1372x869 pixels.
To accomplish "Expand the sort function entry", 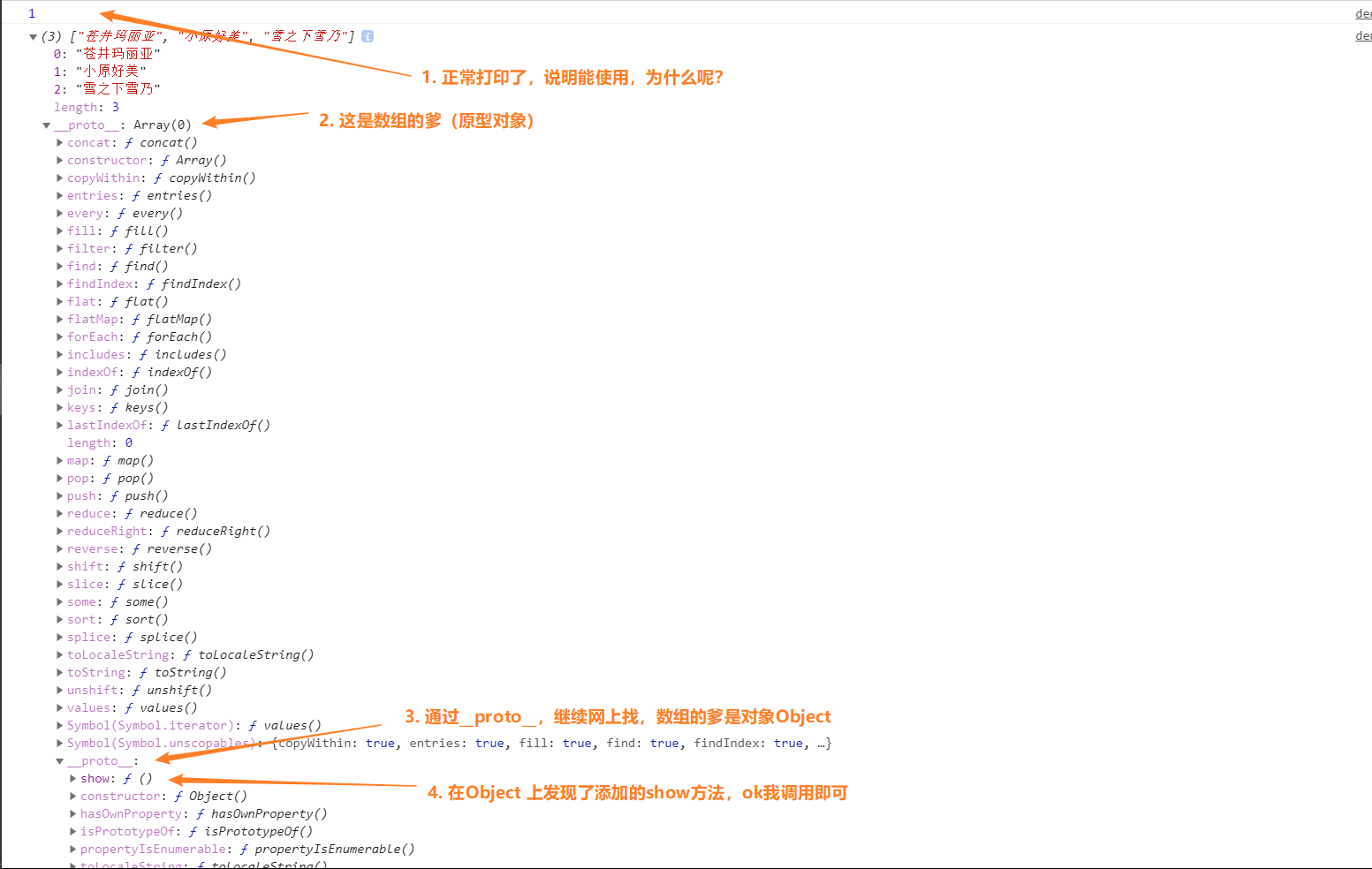I will click(x=59, y=619).
